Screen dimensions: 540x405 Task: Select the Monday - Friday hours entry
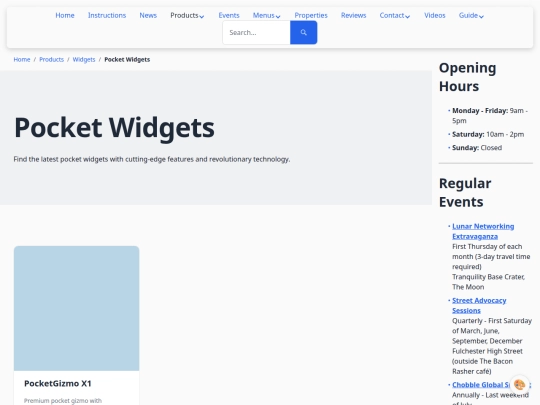[x=490, y=116]
